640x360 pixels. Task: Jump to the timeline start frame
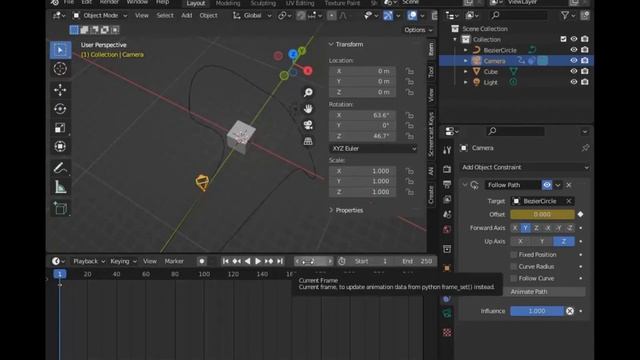225,261
